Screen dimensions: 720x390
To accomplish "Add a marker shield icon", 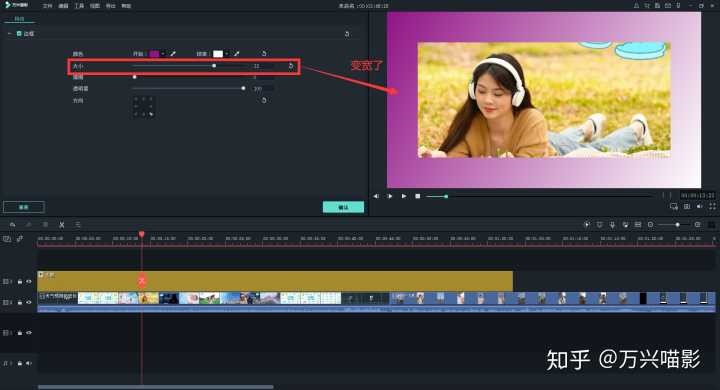I will click(599, 225).
